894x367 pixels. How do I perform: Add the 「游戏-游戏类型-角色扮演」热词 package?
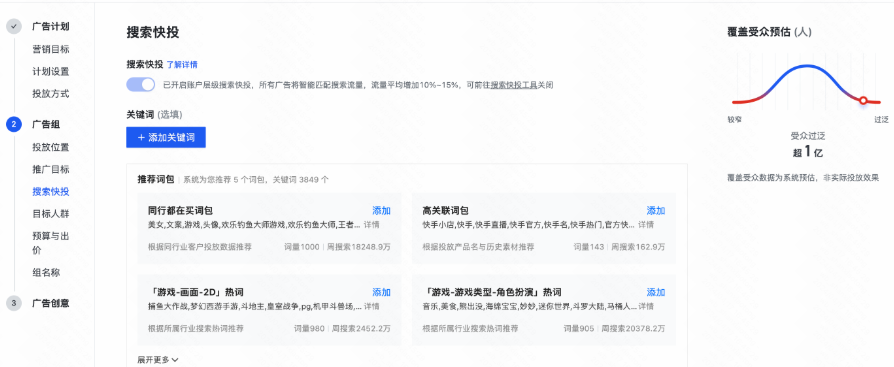656,292
